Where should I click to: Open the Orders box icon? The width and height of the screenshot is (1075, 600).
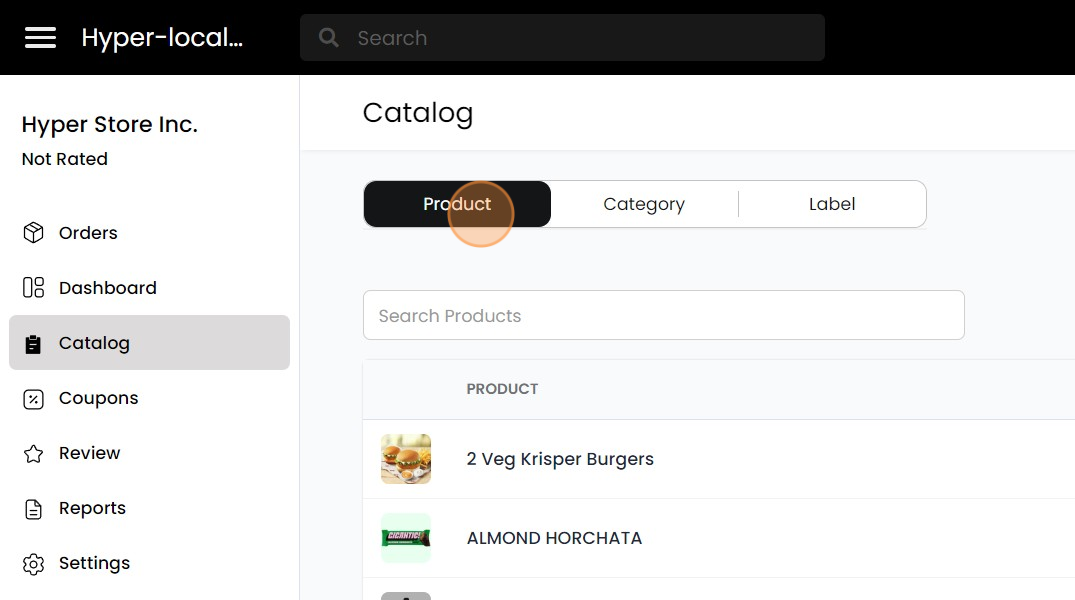click(33, 232)
